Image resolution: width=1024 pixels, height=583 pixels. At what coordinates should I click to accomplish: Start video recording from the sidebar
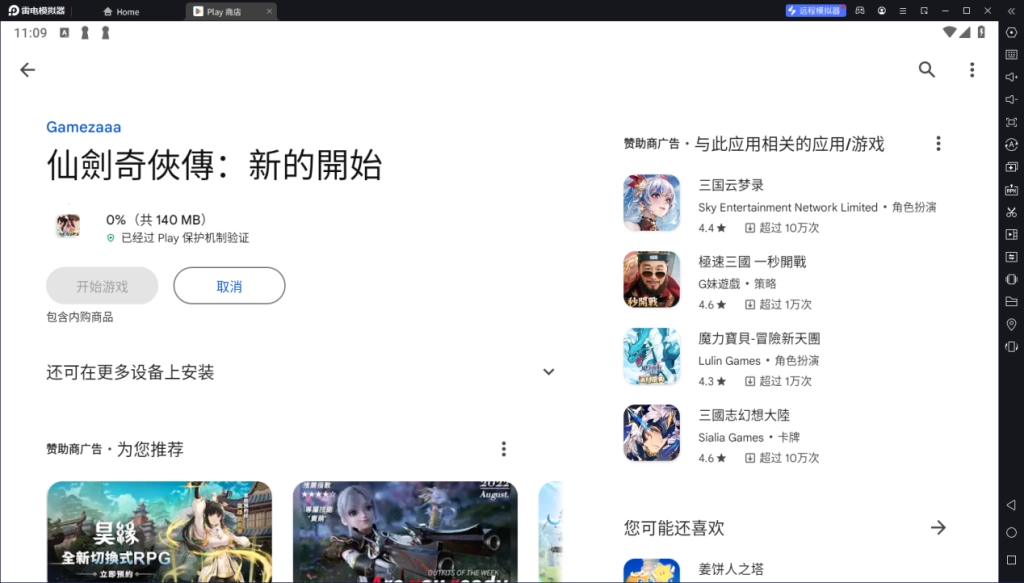(x=1012, y=234)
